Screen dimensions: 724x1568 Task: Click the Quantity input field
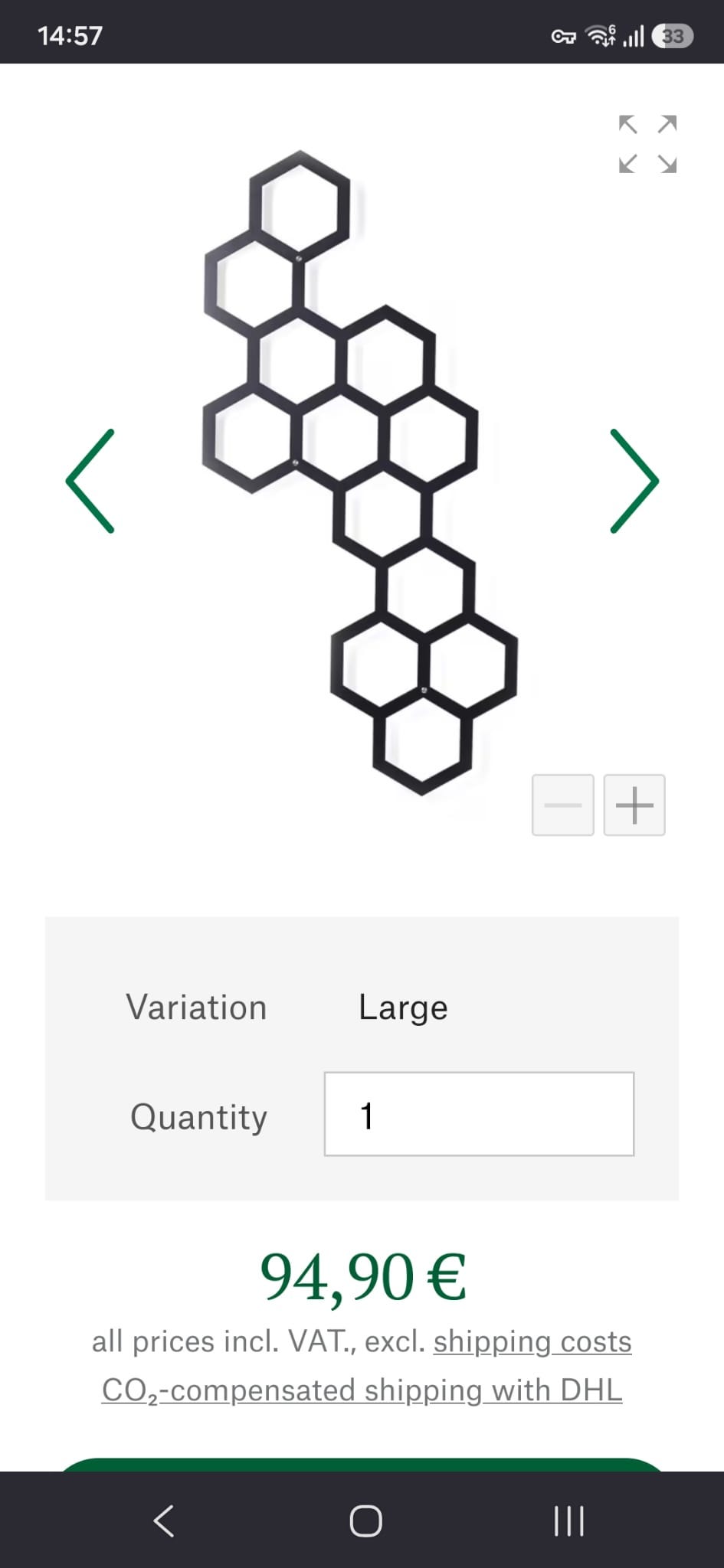click(479, 1114)
